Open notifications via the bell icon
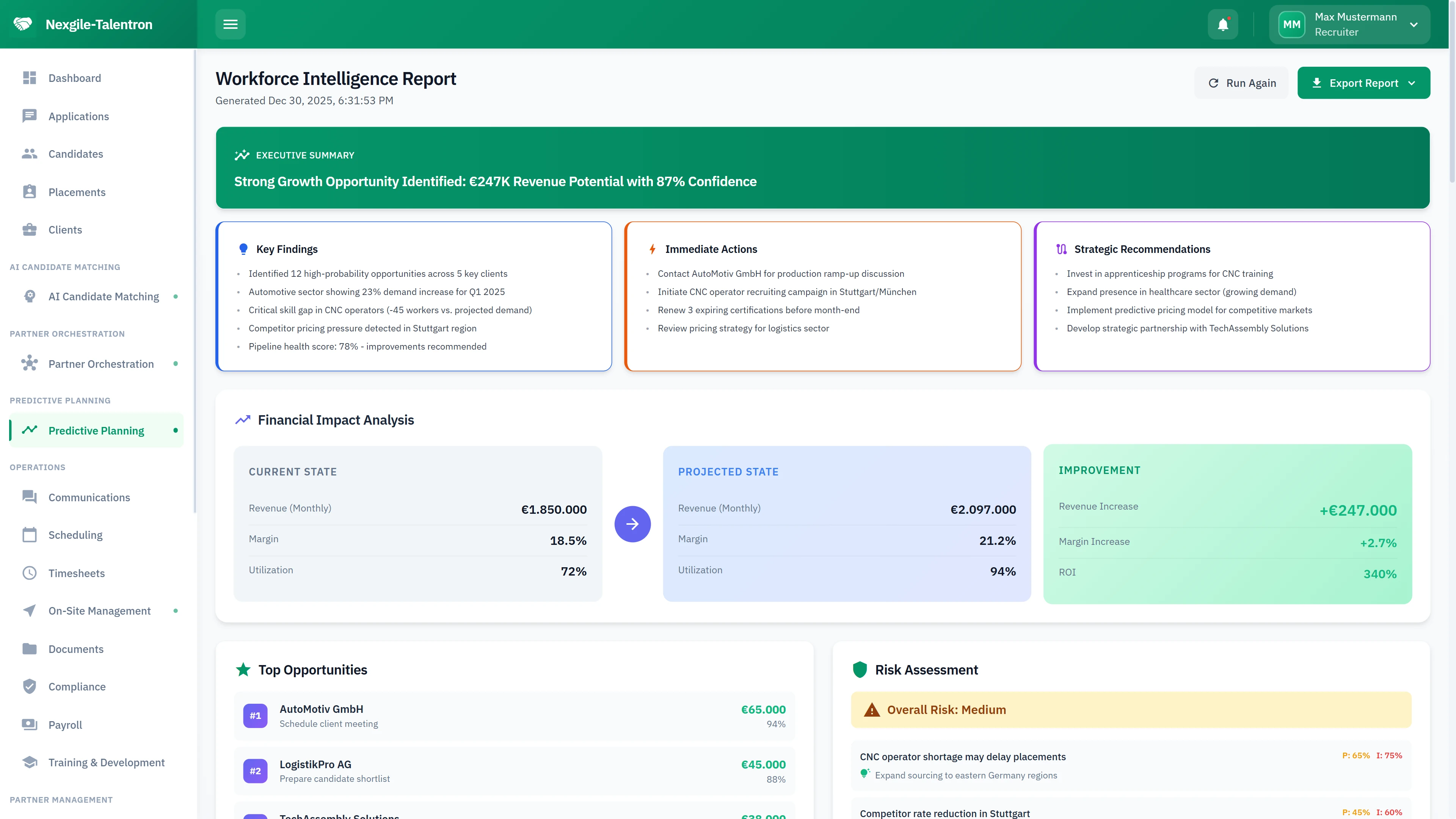 [x=1222, y=24]
